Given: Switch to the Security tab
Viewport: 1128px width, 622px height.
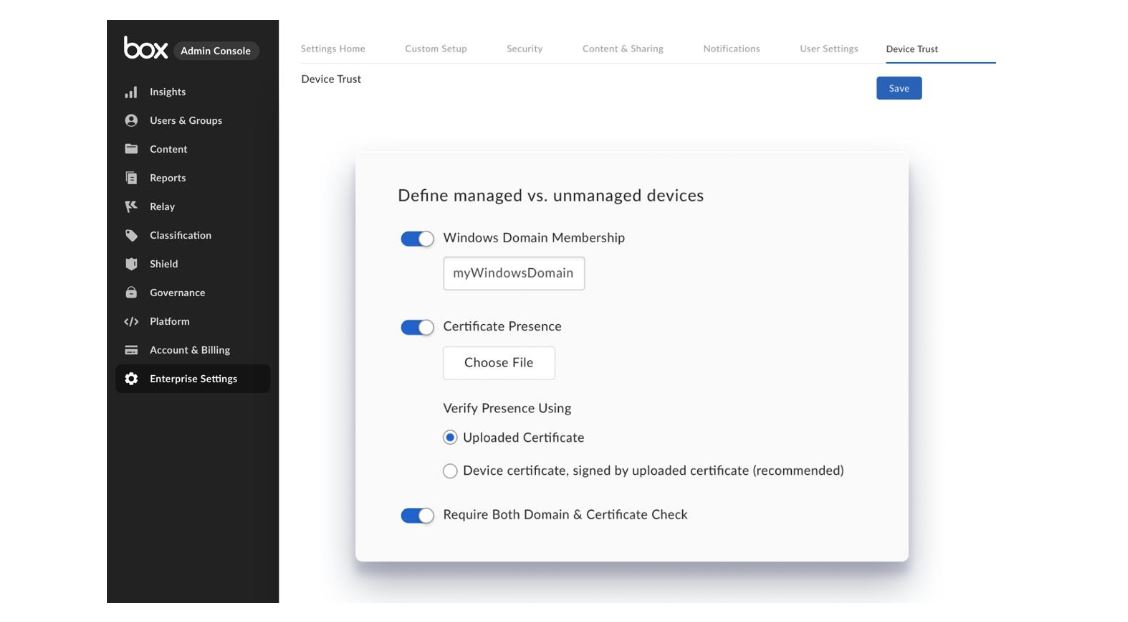Looking at the screenshot, I should point(524,49).
